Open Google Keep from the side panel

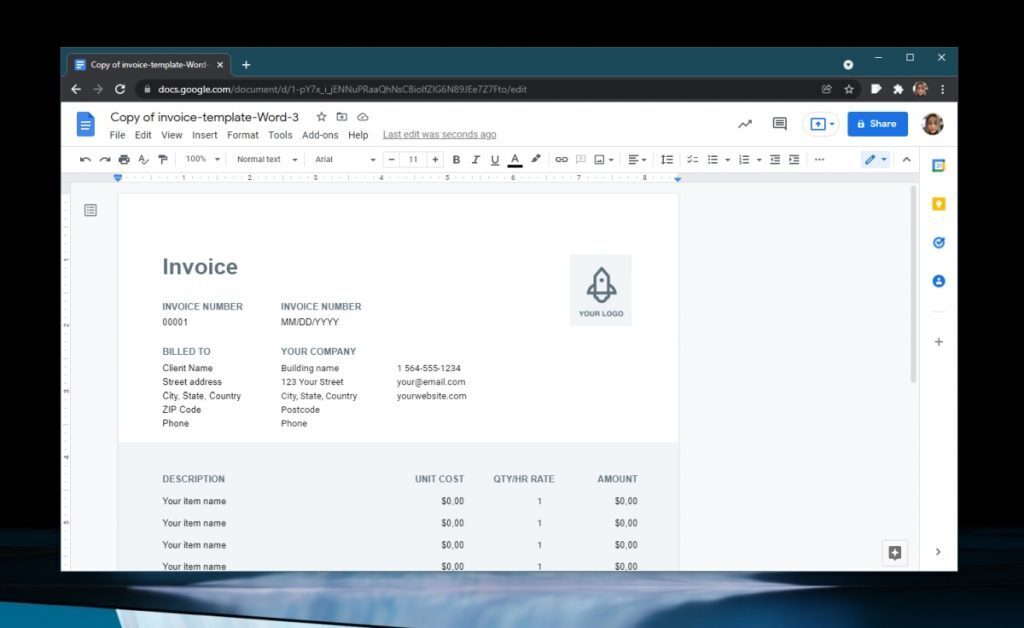pyautogui.click(x=938, y=203)
